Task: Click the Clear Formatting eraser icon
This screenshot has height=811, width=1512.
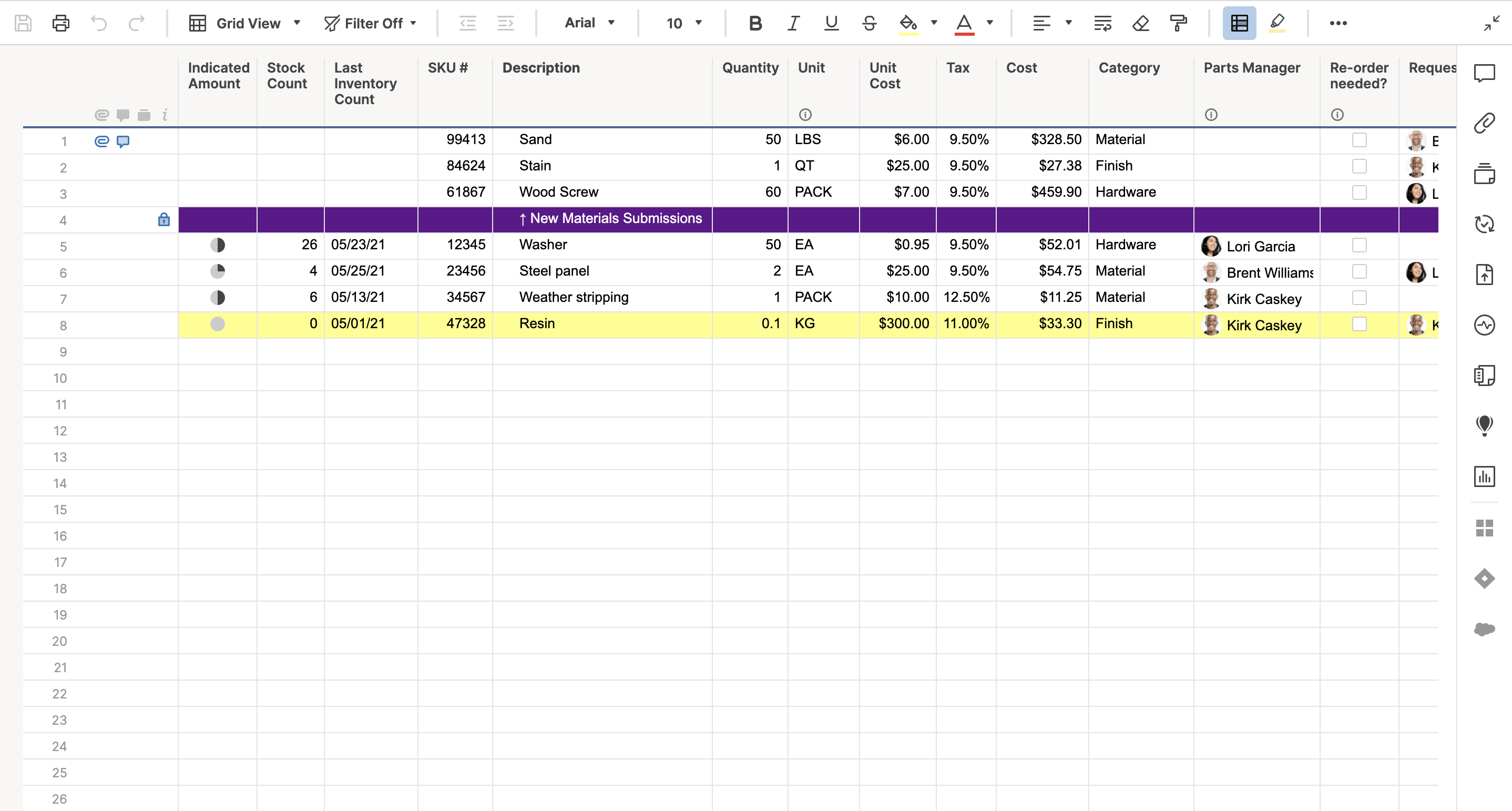Action: (1140, 24)
